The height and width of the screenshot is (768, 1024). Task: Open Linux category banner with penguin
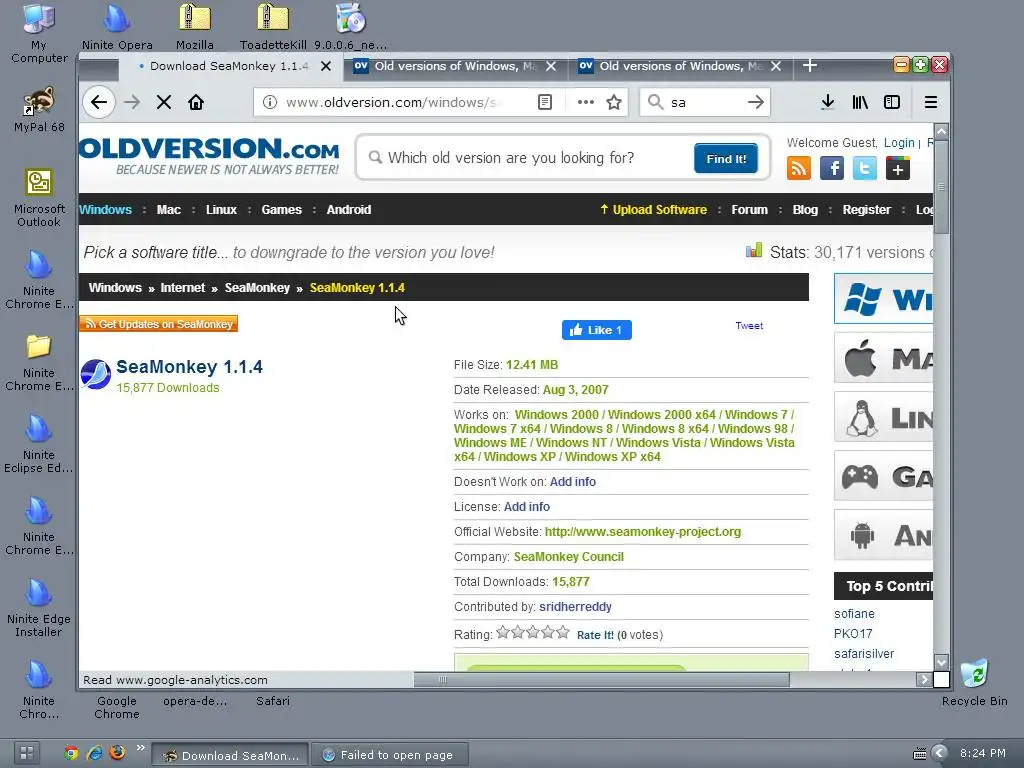[x=884, y=417]
